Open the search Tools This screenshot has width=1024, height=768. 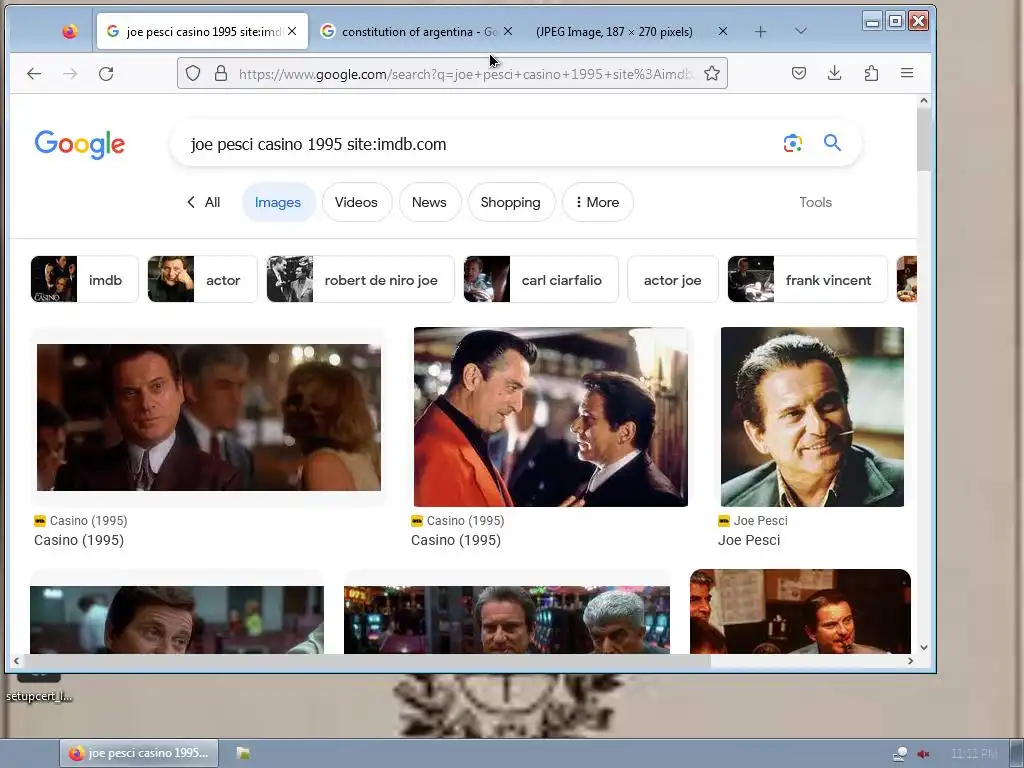(x=815, y=202)
